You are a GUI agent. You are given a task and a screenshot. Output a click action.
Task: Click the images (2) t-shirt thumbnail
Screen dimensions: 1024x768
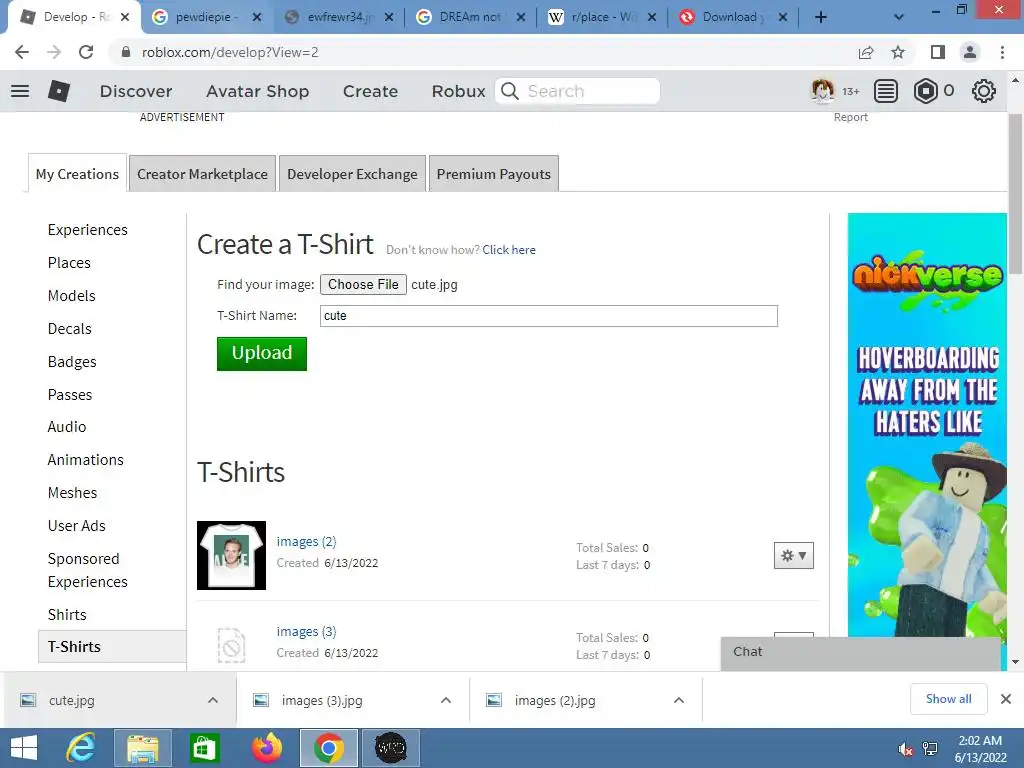click(x=231, y=556)
